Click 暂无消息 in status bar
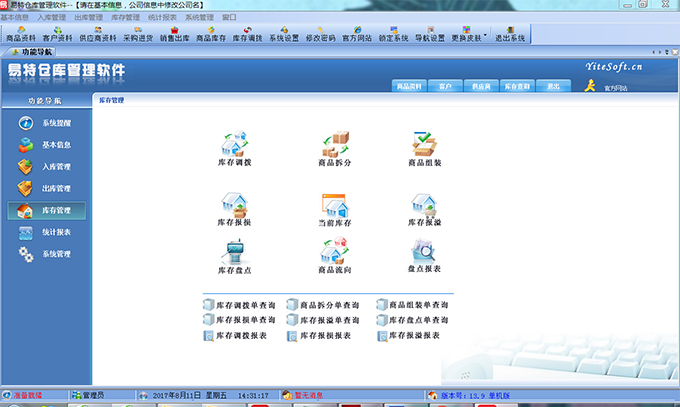The image size is (680, 407). [303, 395]
